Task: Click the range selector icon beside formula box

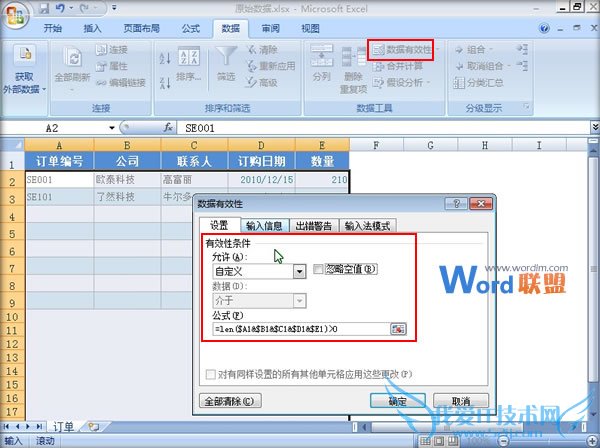Action: 398,329
